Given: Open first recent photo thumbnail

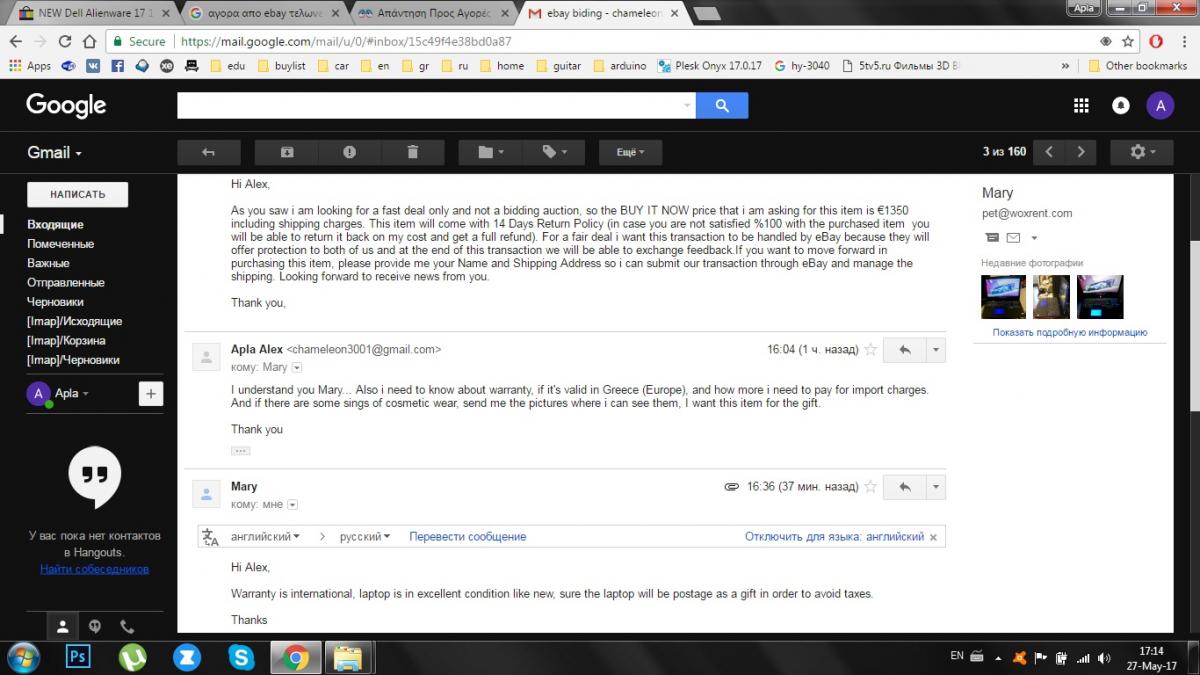Looking at the screenshot, I should [x=1003, y=297].
